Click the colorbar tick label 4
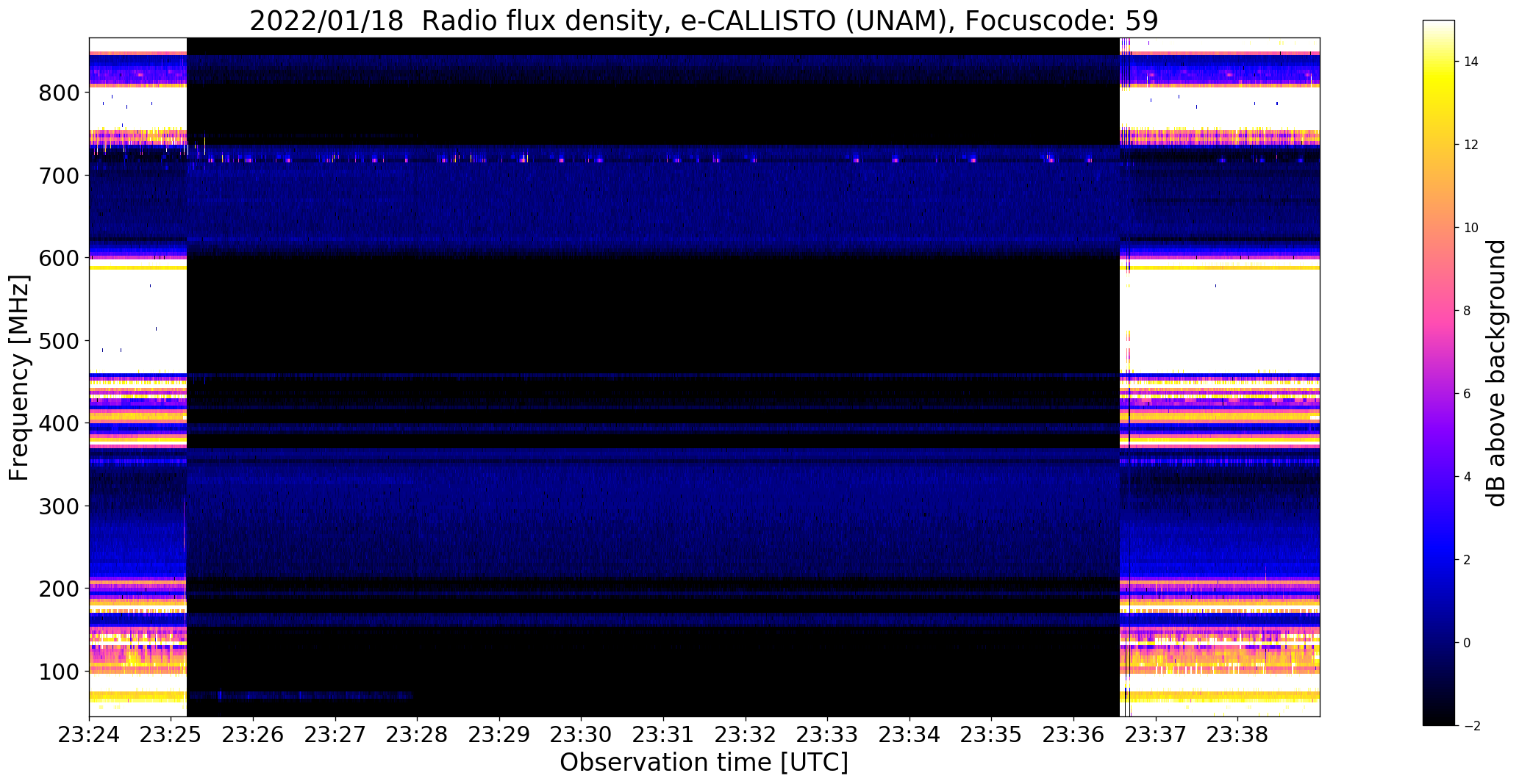1519x784 pixels. click(1468, 477)
